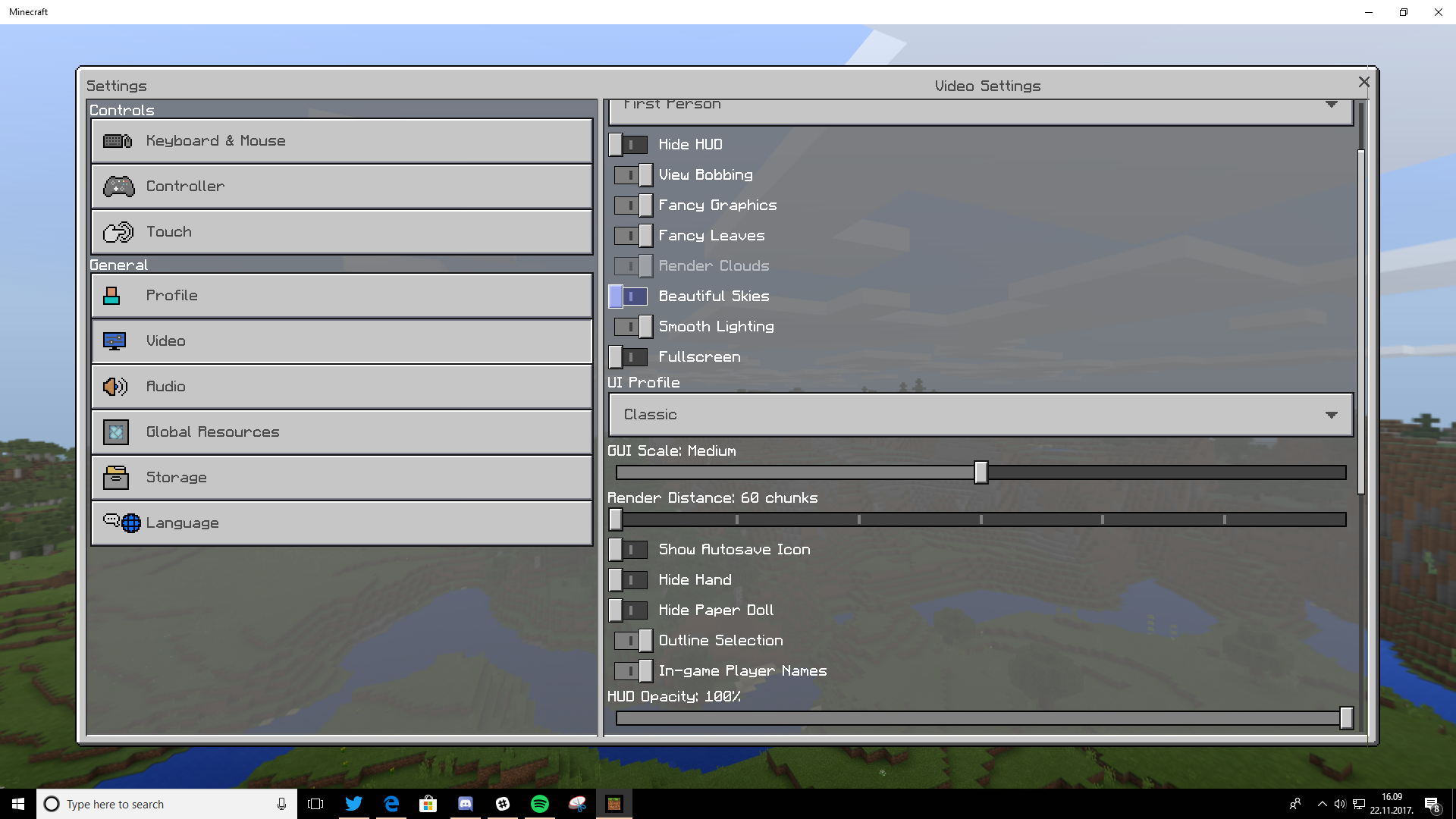The height and width of the screenshot is (819, 1456).
Task: Click the gamepad Controller icon
Action: tap(119, 187)
